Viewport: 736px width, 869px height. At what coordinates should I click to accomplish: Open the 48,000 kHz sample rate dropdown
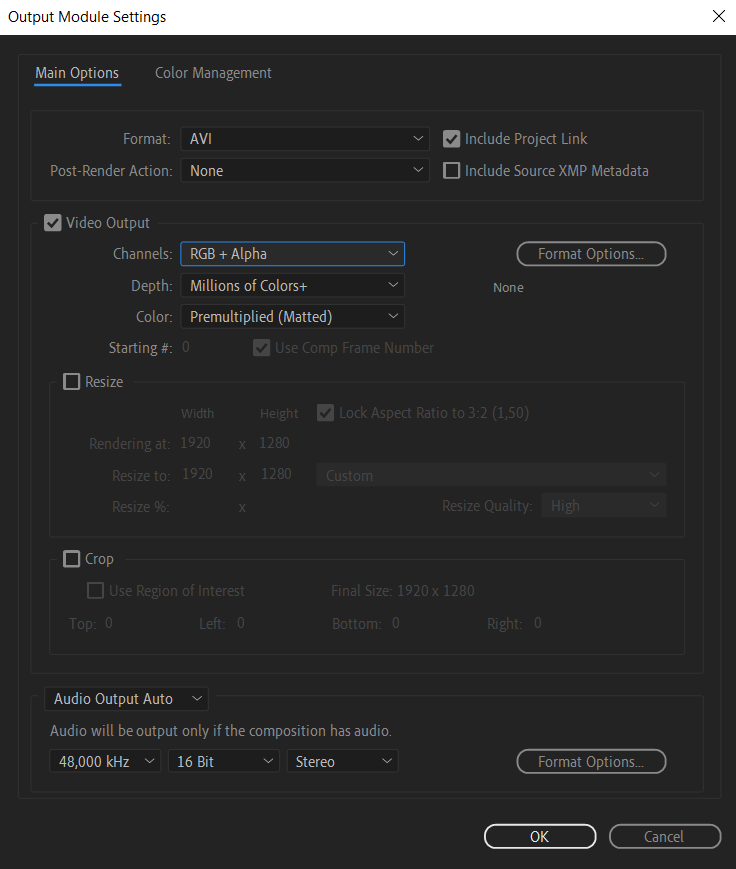coord(105,761)
